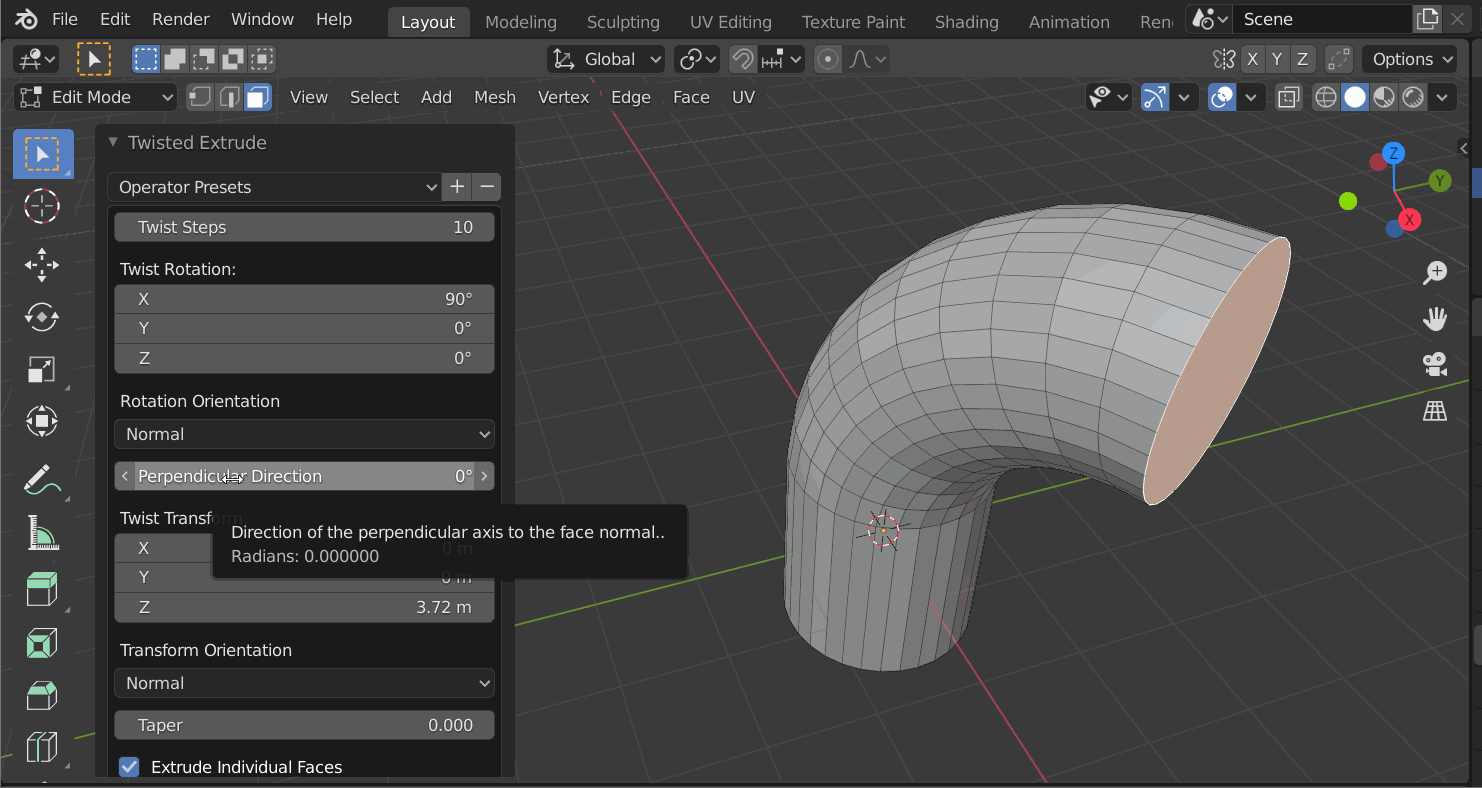
Task: Open Rotation Orientation Normal dropdown
Action: (x=304, y=434)
